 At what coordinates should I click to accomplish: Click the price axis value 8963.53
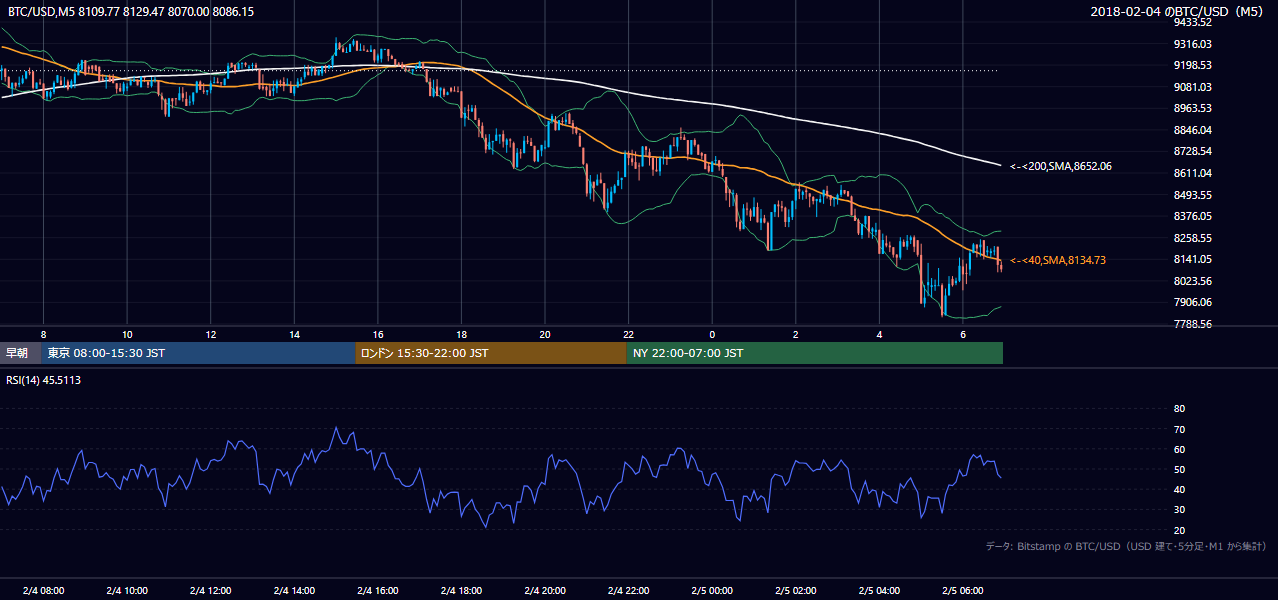[x=1193, y=108]
